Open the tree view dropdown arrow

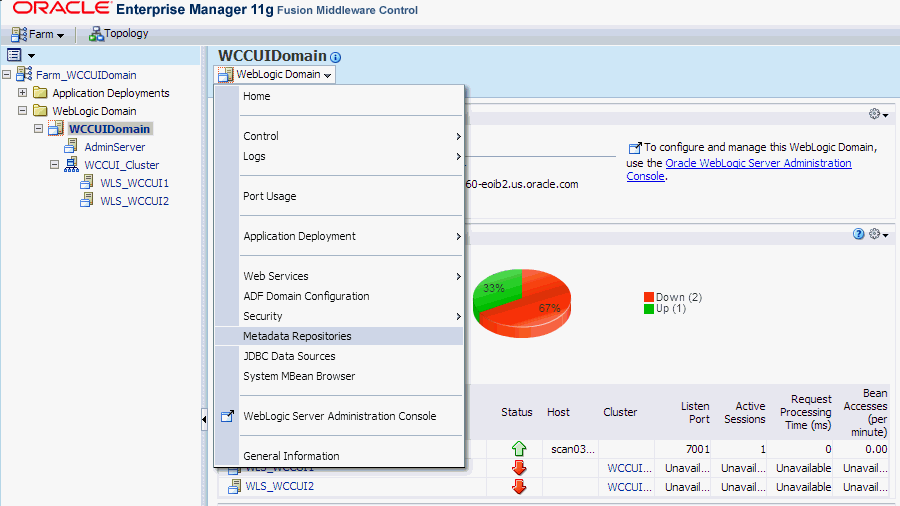coord(32,56)
